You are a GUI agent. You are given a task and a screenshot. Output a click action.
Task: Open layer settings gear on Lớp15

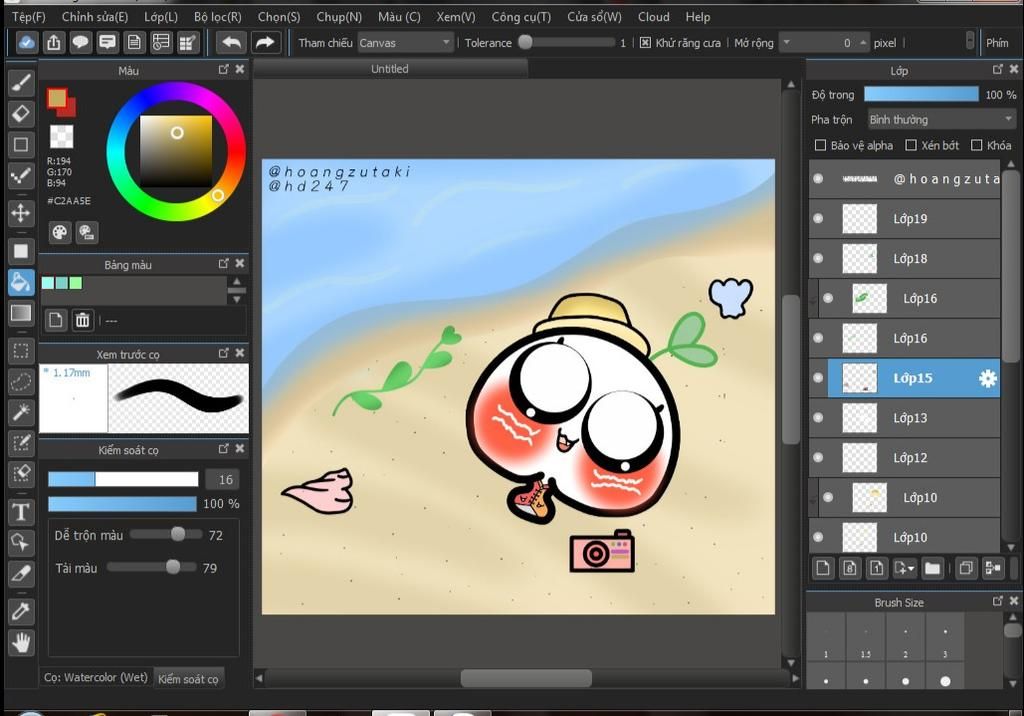(987, 378)
